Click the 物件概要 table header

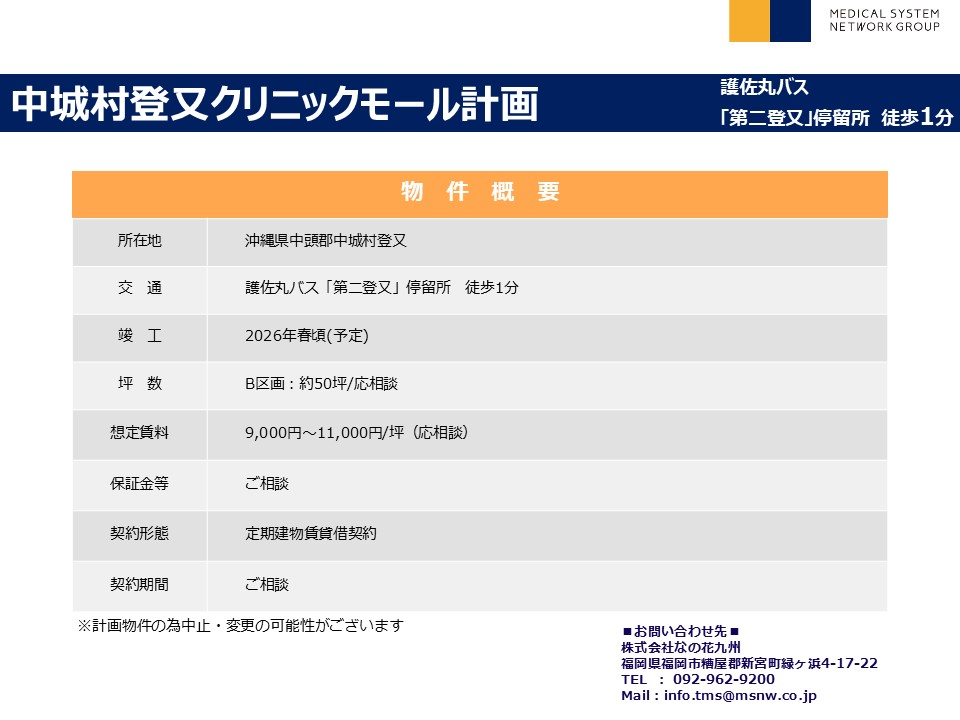[480, 194]
